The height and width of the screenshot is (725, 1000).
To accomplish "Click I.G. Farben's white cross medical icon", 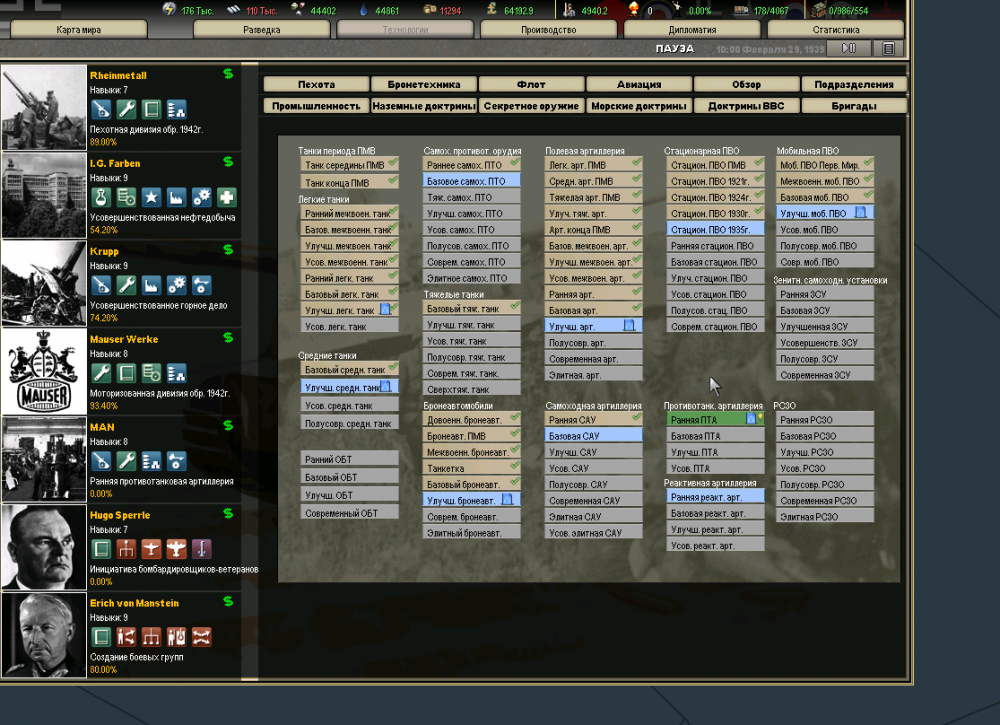I will pyautogui.click(x=227, y=197).
